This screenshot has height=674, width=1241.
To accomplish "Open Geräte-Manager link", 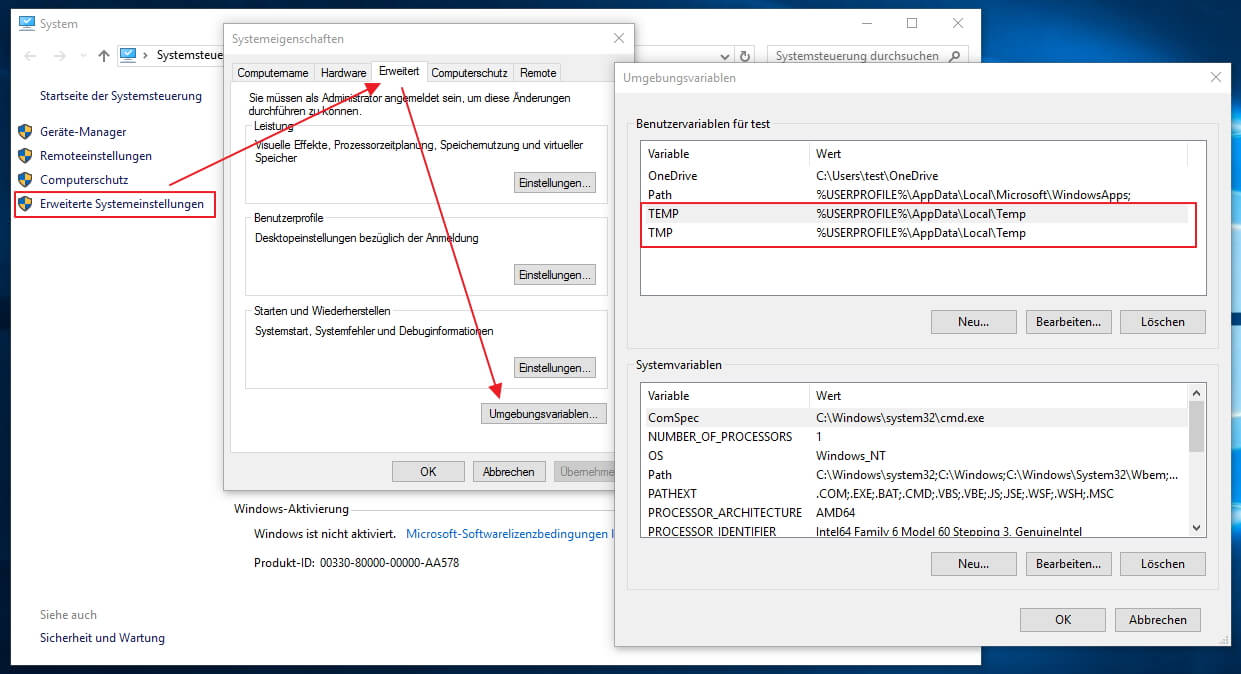I will coord(83,131).
